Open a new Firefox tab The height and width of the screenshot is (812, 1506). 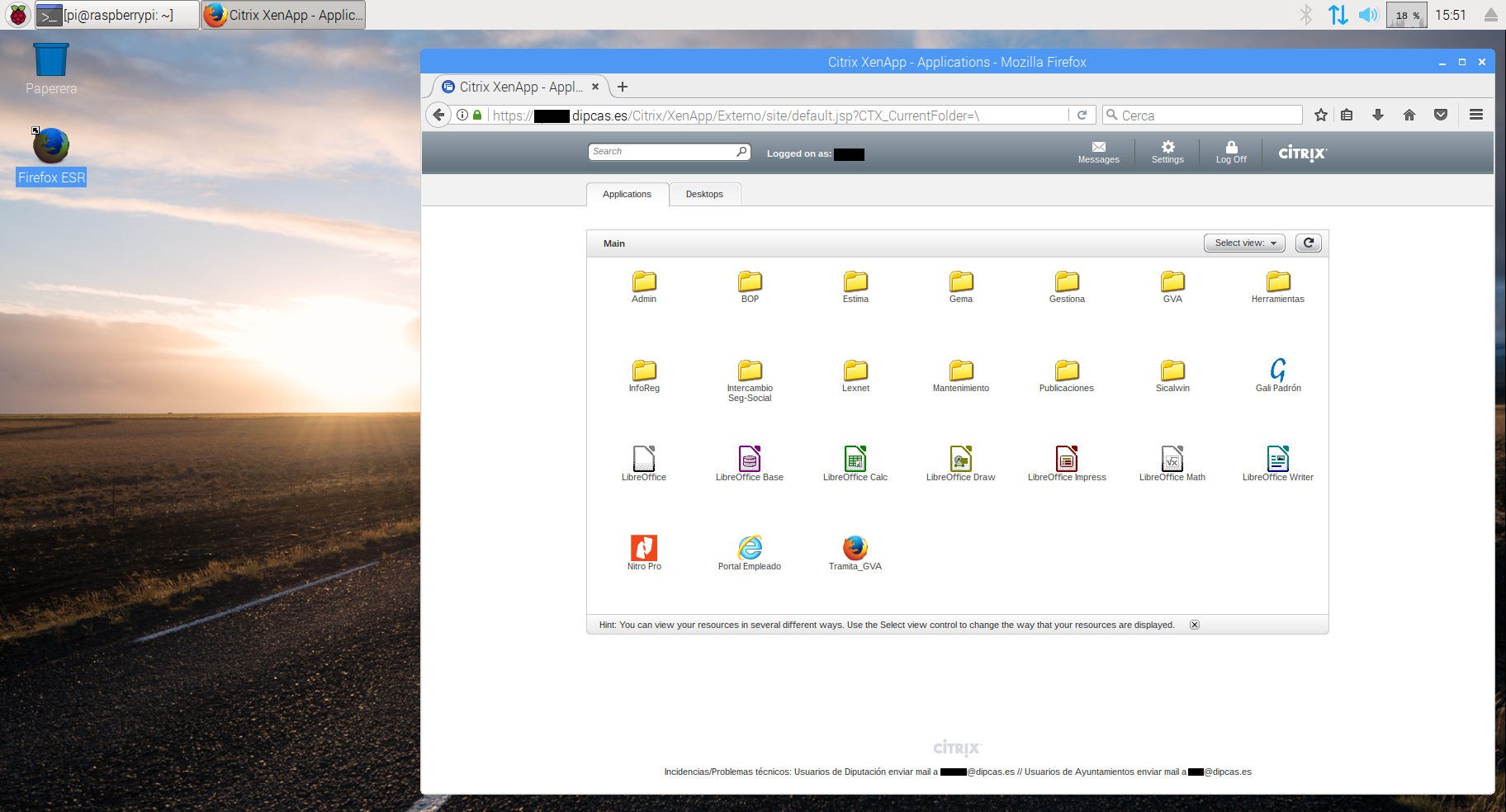tap(623, 87)
